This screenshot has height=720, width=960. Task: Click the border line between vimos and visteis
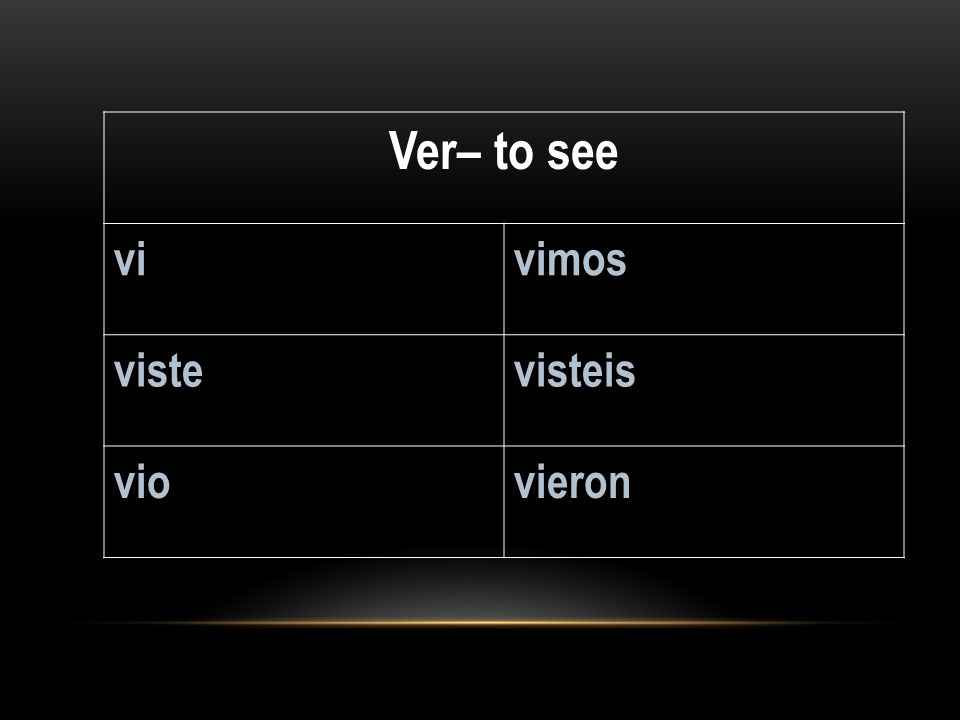704,334
